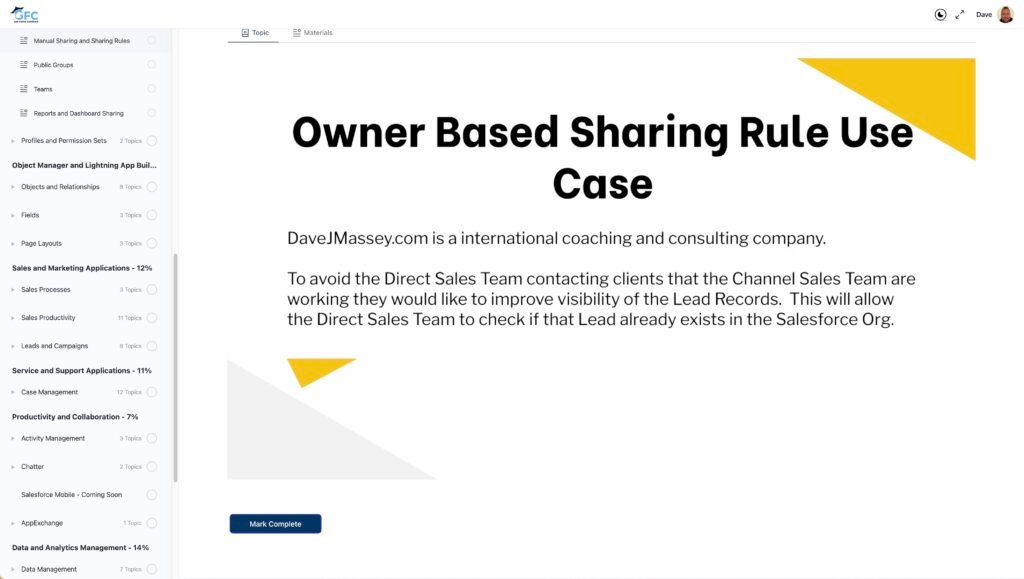Select the Data Management section row
1024x579 pixels.
pos(84,569)
